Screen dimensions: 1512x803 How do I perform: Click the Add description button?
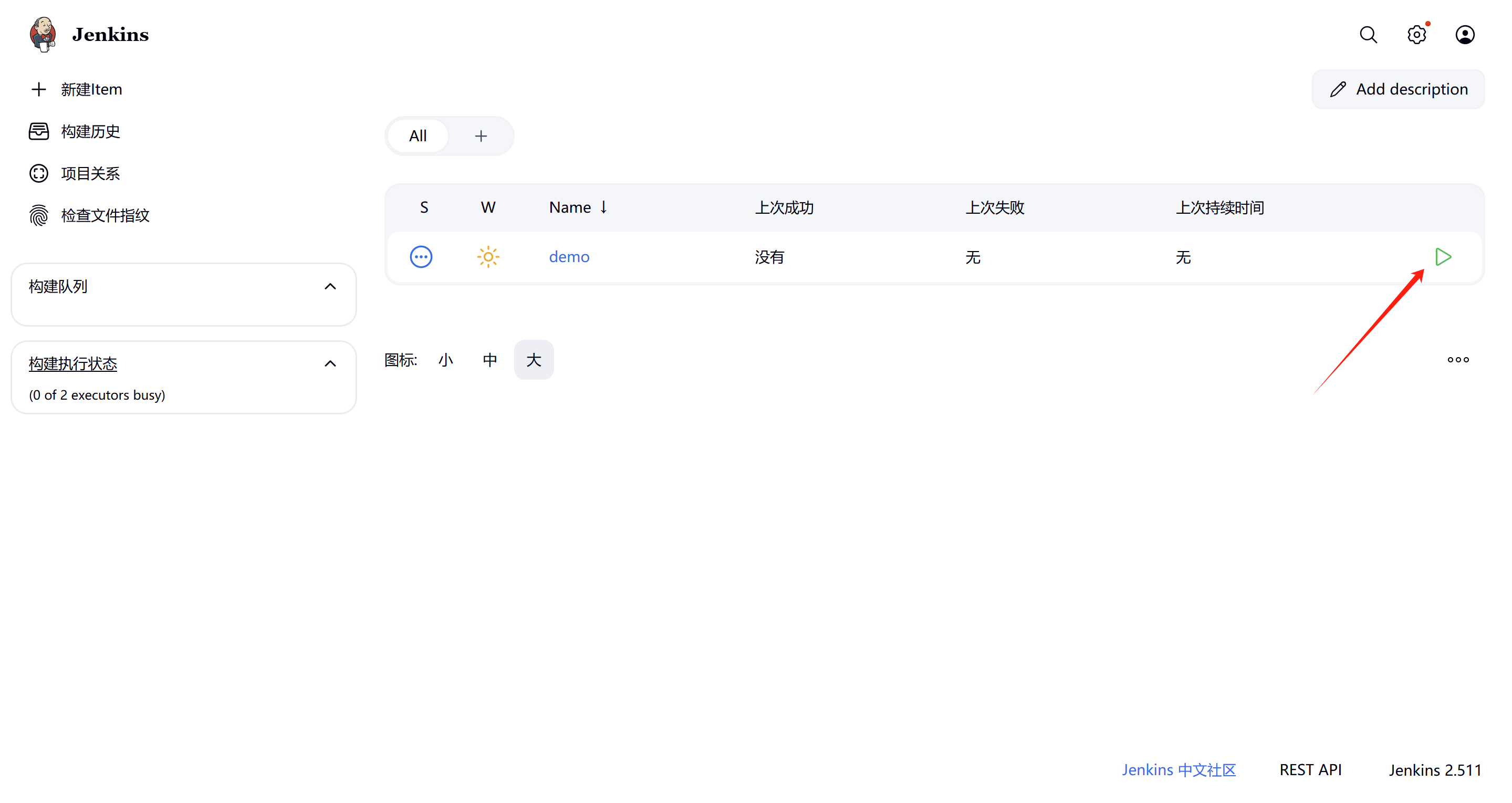[x=1398, y=89]
